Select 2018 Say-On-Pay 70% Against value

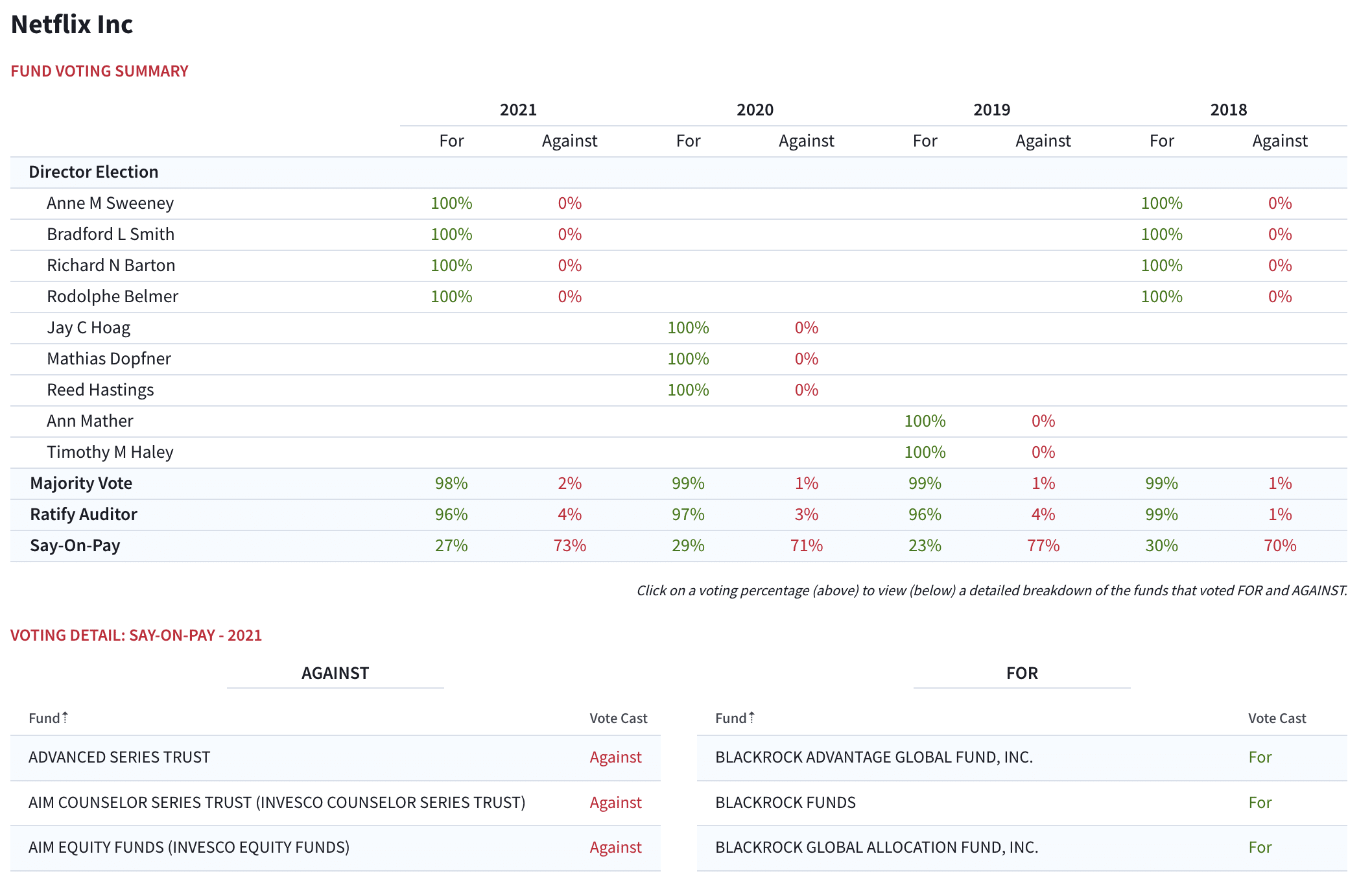1280,545
